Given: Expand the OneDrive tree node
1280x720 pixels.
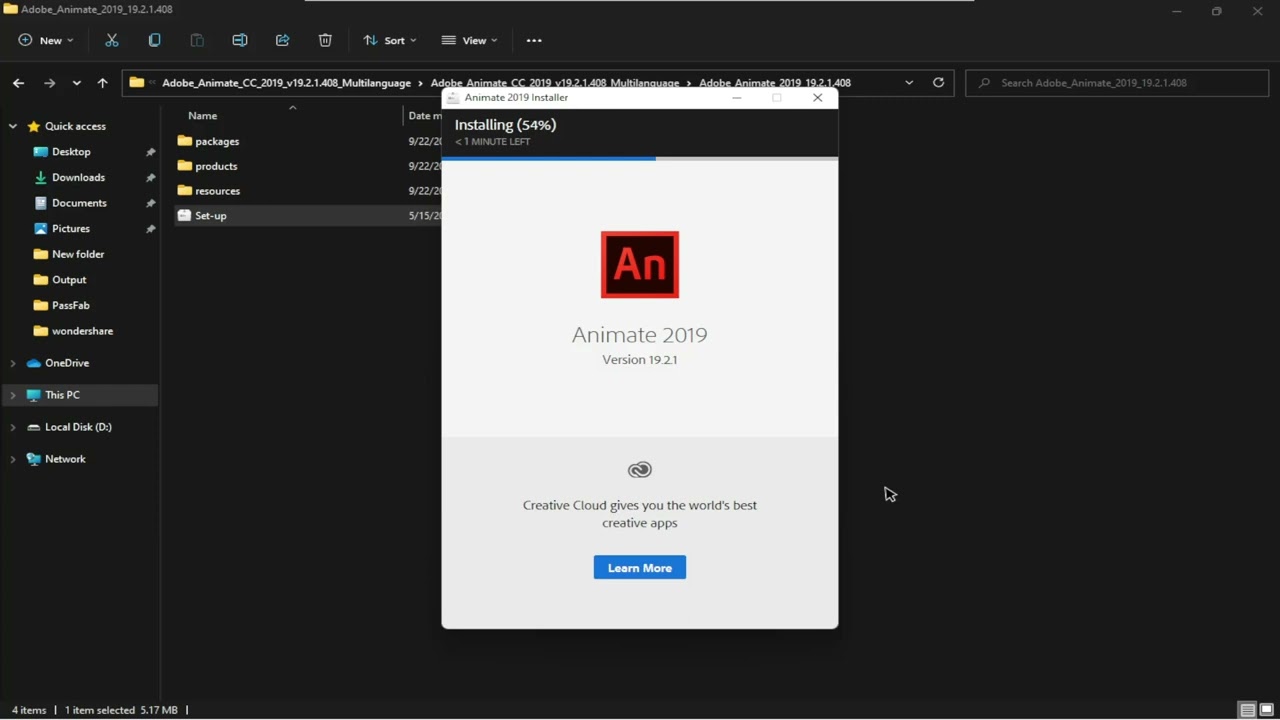Looking at the screenshot, I should (13, 363).
